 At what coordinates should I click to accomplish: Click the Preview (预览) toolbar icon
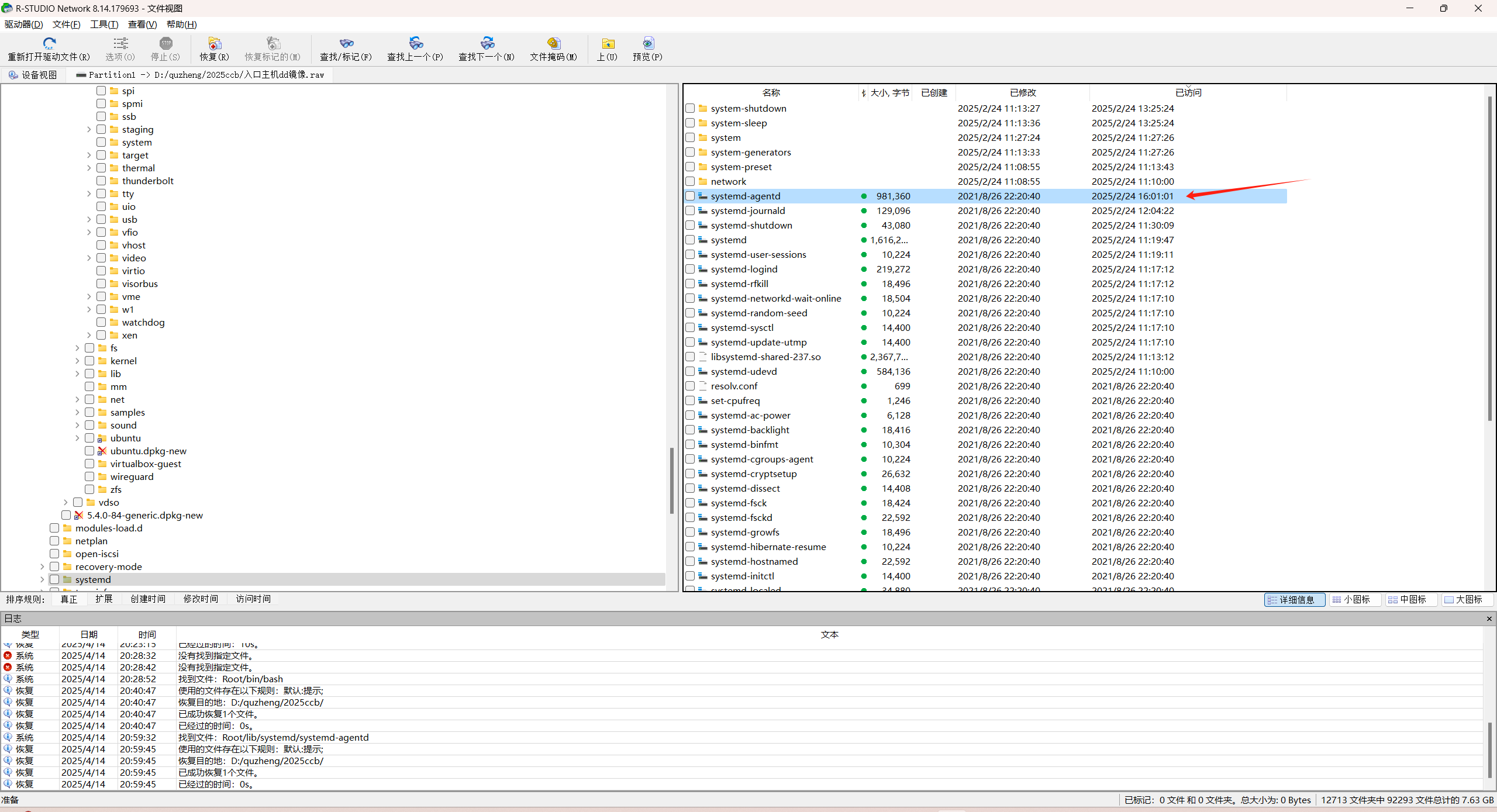pos(648,43)
